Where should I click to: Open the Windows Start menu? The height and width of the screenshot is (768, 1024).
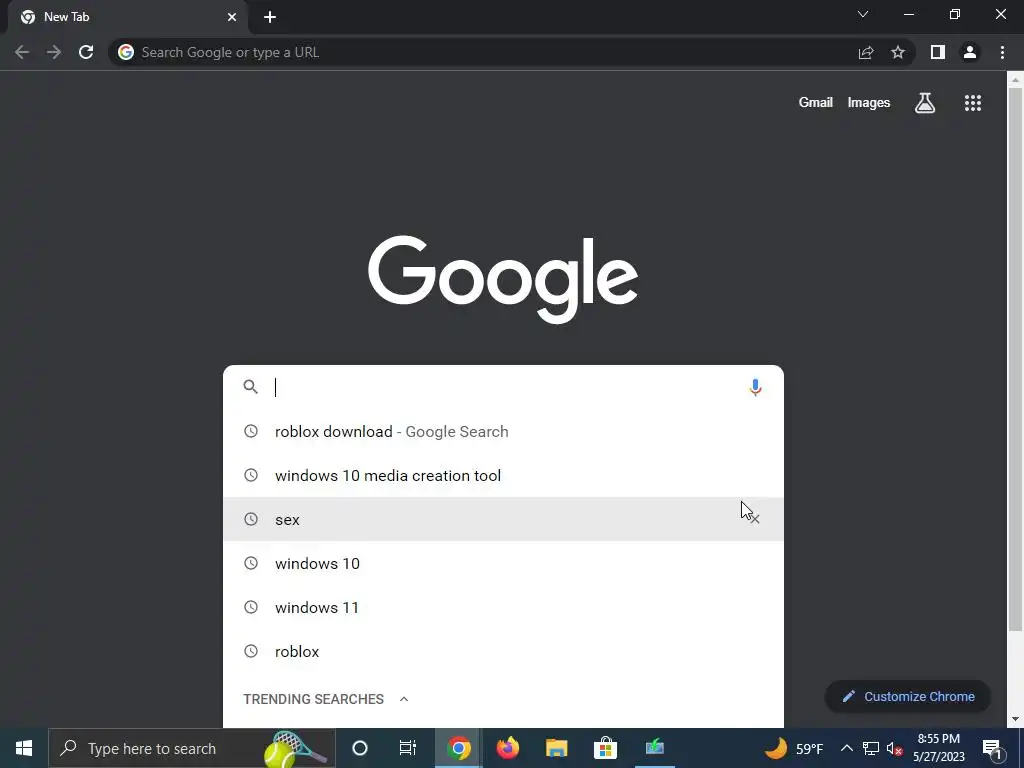click(x=24, y=748)
